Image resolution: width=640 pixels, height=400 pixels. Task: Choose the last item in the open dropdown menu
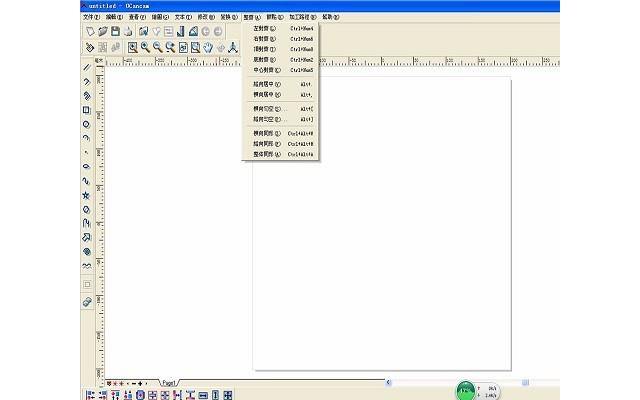[x=280, y=154]
